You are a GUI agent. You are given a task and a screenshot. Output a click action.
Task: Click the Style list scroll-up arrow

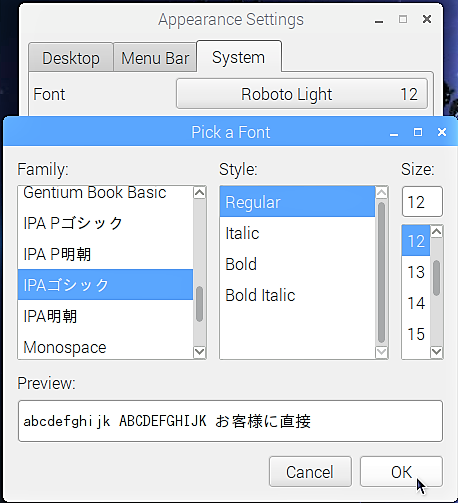tap(382, 193)
